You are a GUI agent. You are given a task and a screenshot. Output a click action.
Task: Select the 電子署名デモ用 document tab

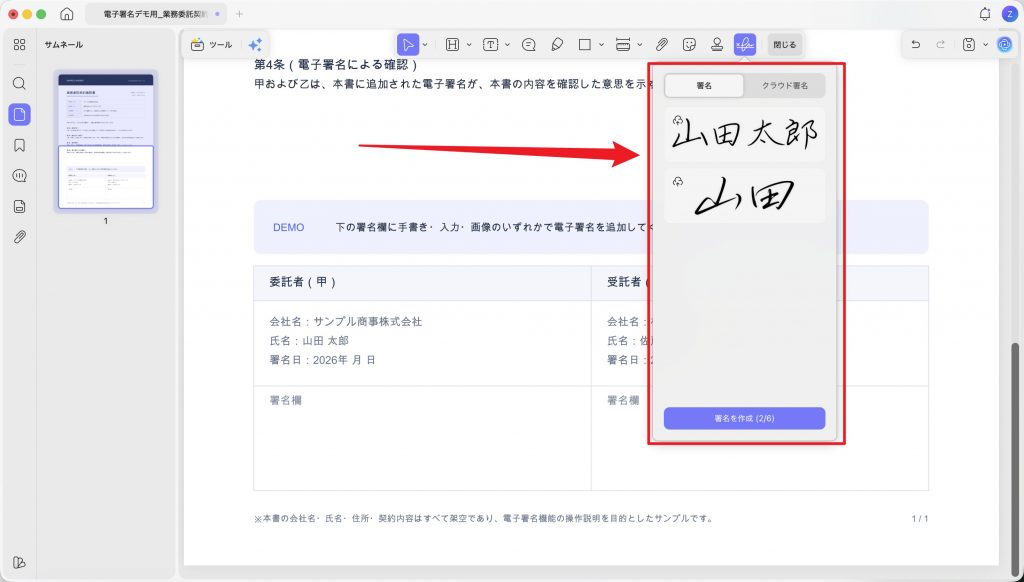(x=157, y=14)
